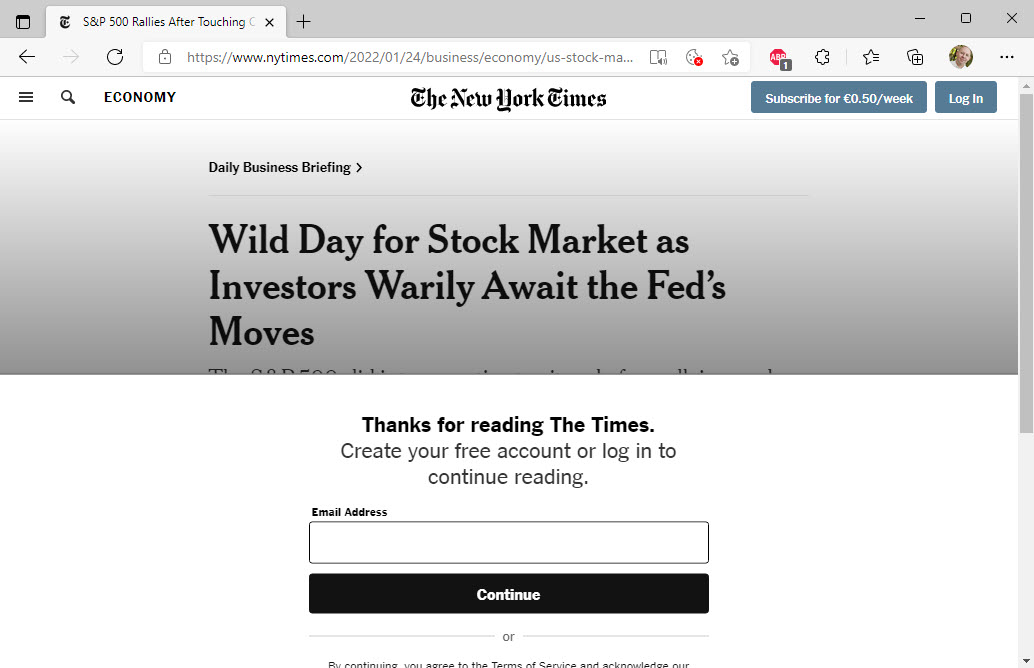Open a new tab with the plus button

pos(303,22)
